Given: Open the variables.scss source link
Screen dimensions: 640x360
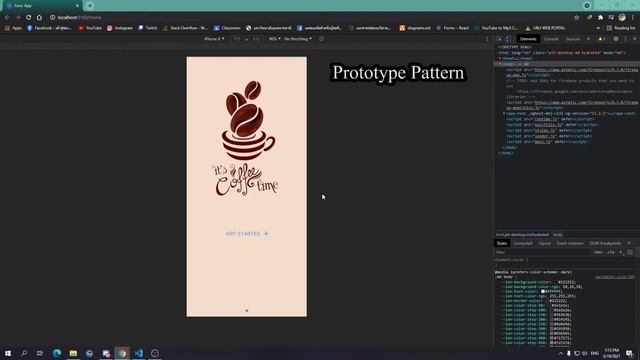Looking at the screenshot, I should pos(615,277).
